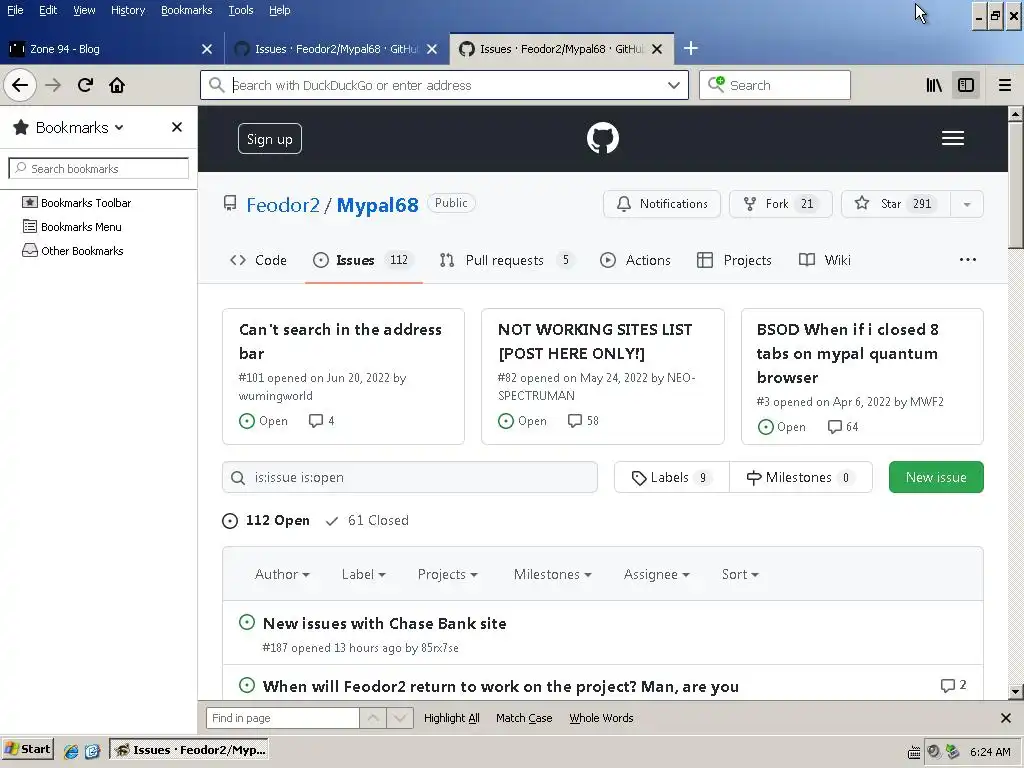The height and width of the screenshot is (768, 1024).
Task: Open the Feodor2 owner link
Action: [x=283, y=205]
